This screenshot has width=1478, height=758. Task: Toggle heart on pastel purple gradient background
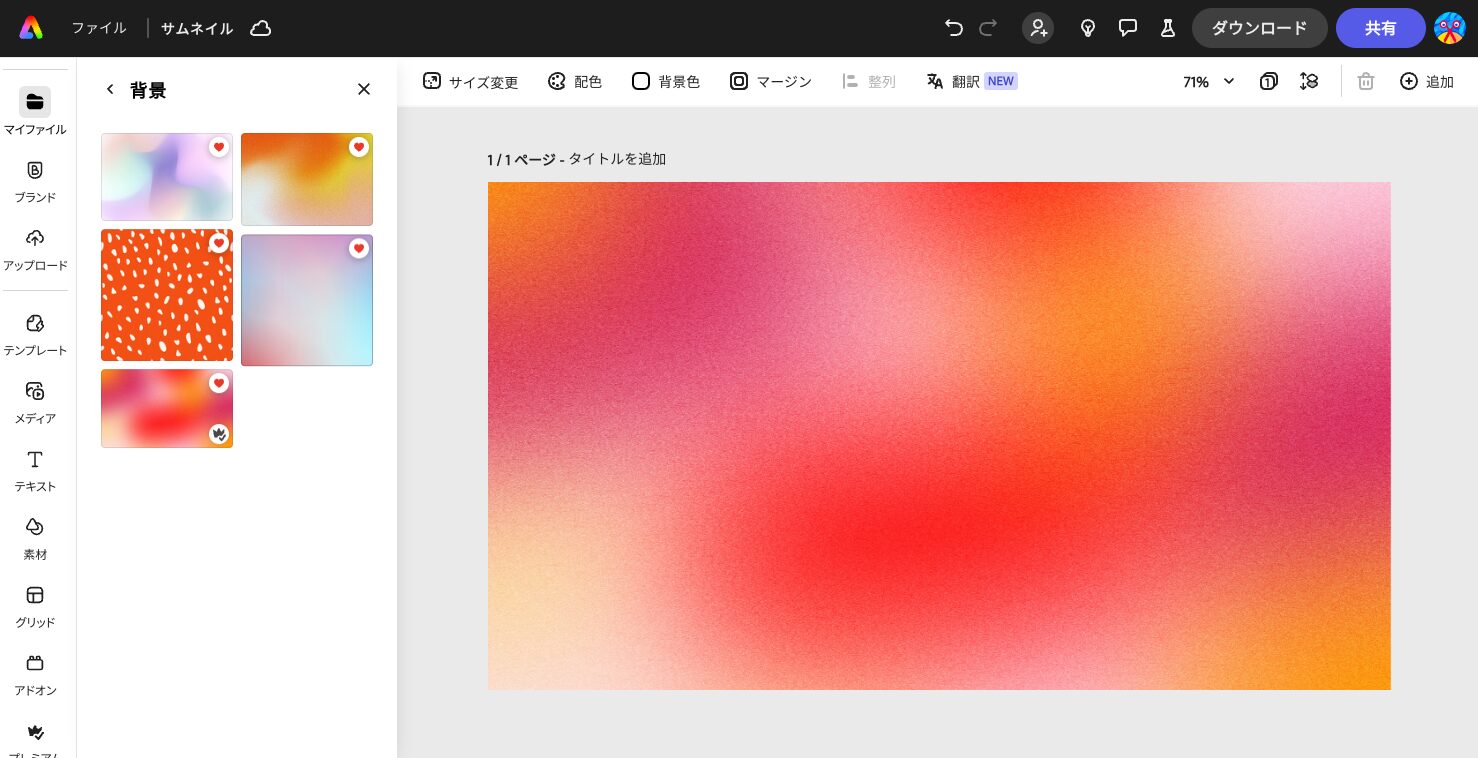(219, 147)
